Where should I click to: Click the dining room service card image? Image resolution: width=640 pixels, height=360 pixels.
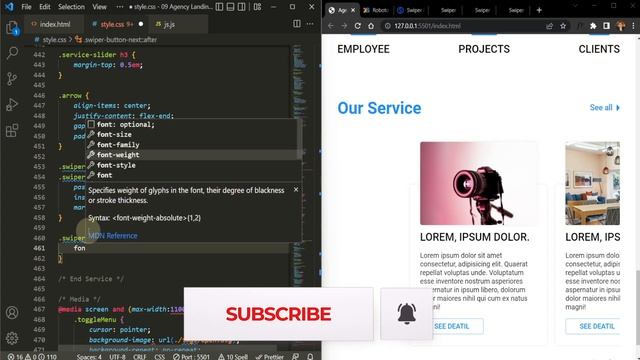[593, 183]
